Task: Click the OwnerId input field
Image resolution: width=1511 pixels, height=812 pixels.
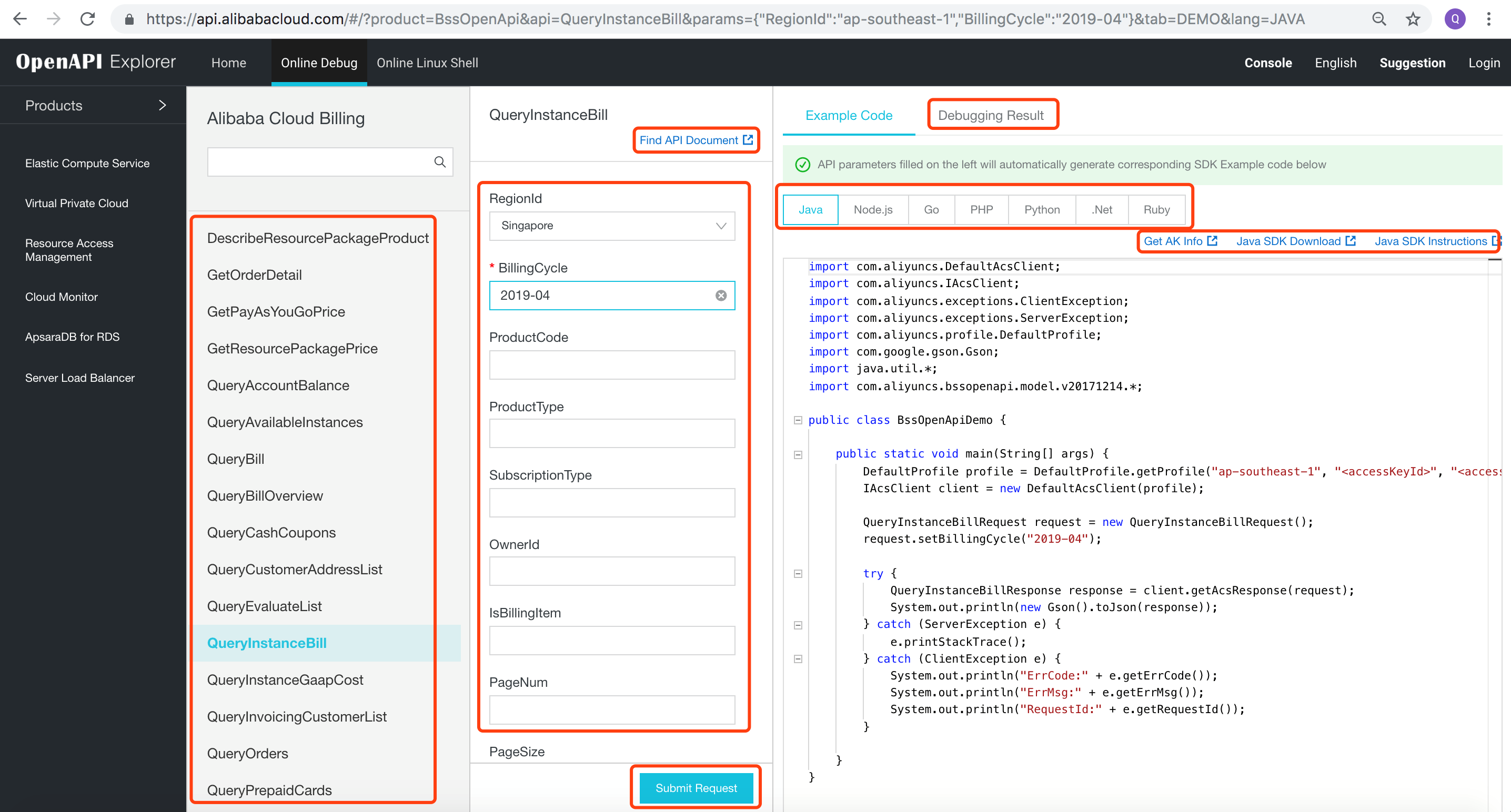Action: click(612, 571)
